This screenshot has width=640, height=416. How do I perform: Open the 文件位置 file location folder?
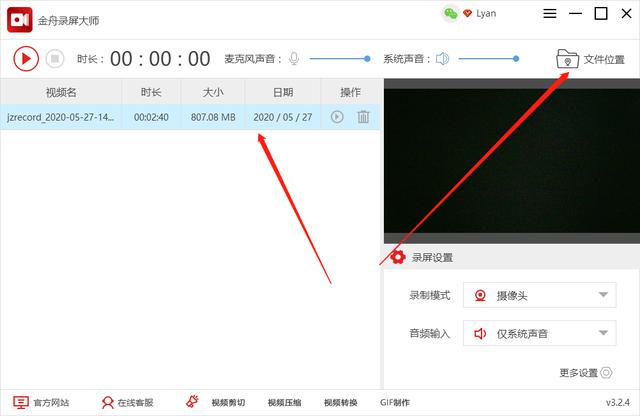(595, 60)
